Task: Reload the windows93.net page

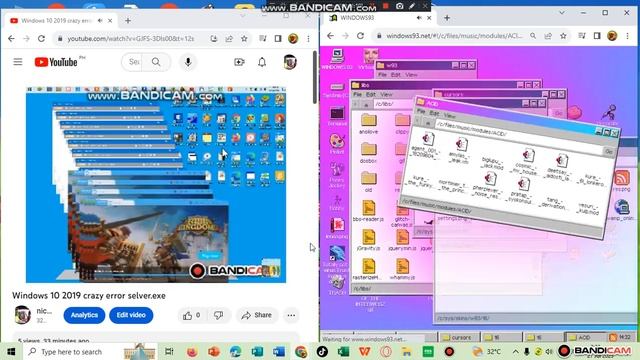Action: tap(360, 36)
